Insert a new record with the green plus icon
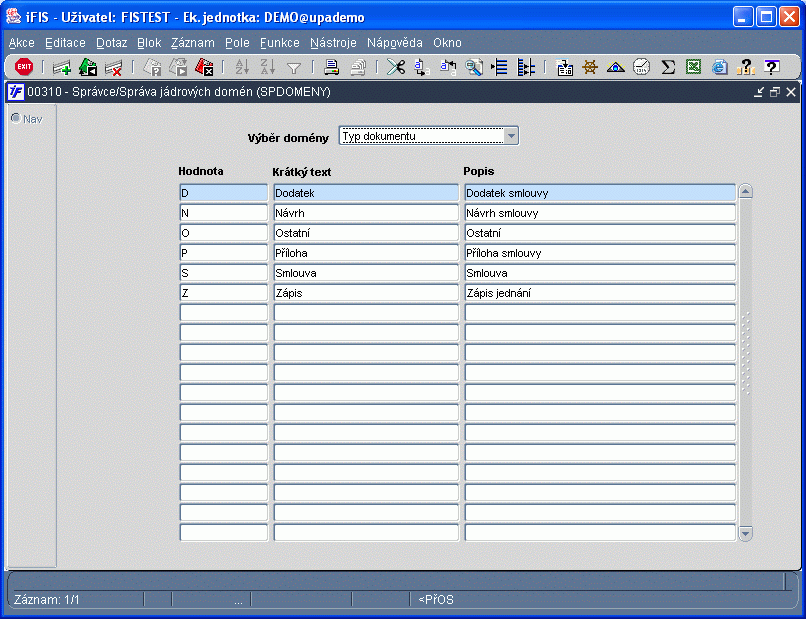The height and width of the screenshot is (619, 806). (62, 67)
